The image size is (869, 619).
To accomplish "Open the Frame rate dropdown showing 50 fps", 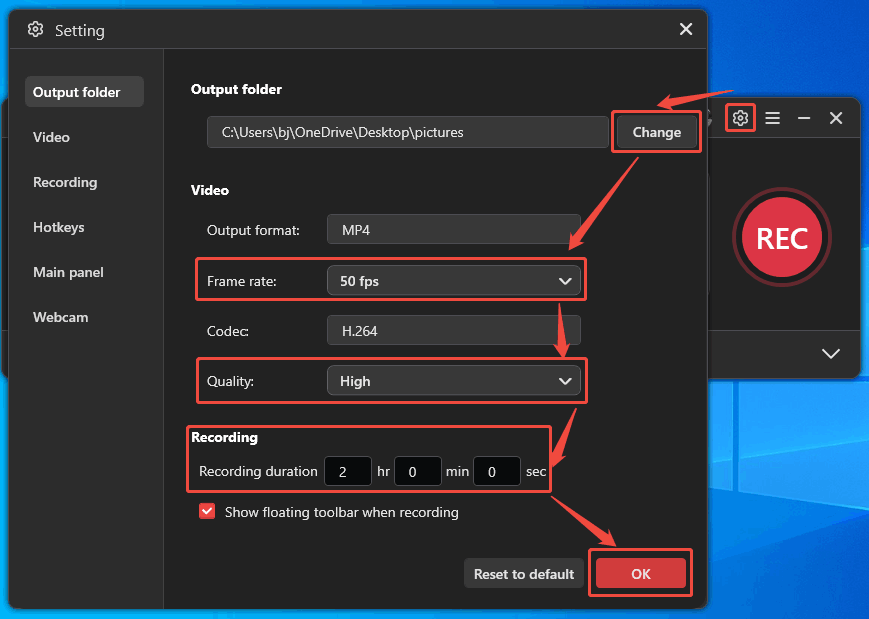I will (454, 280).
